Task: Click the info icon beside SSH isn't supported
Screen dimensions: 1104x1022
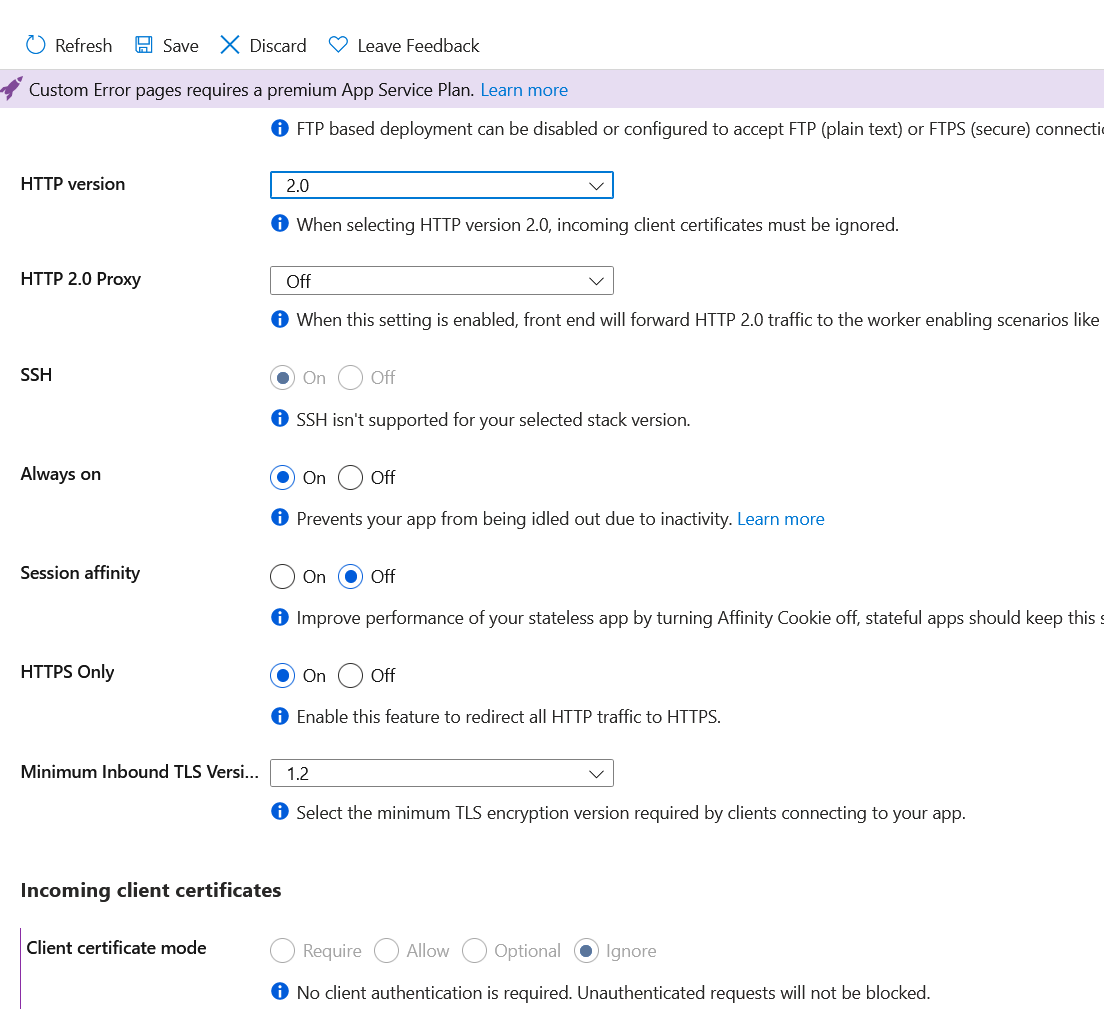Action: click(280, 419)
